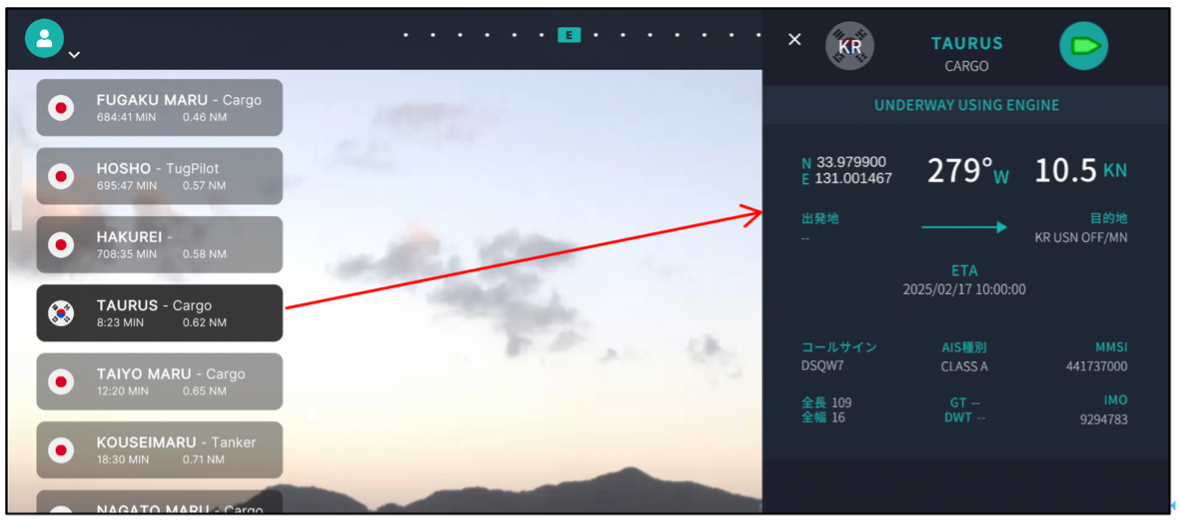Select the E compass heading marker

click(x=568, y=35)
